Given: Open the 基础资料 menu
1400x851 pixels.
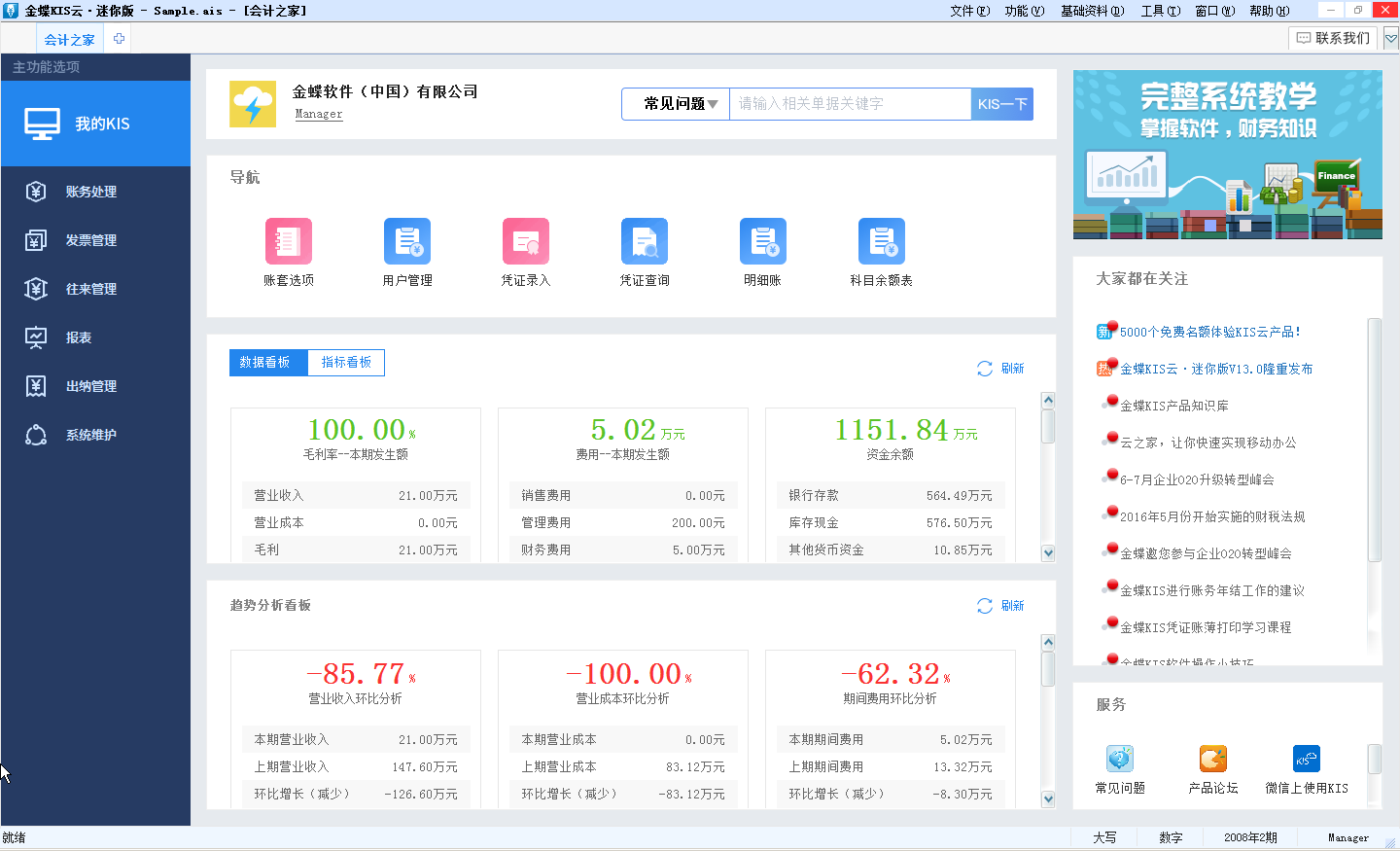Looking at the screenshot, I should pos(1092,11).
